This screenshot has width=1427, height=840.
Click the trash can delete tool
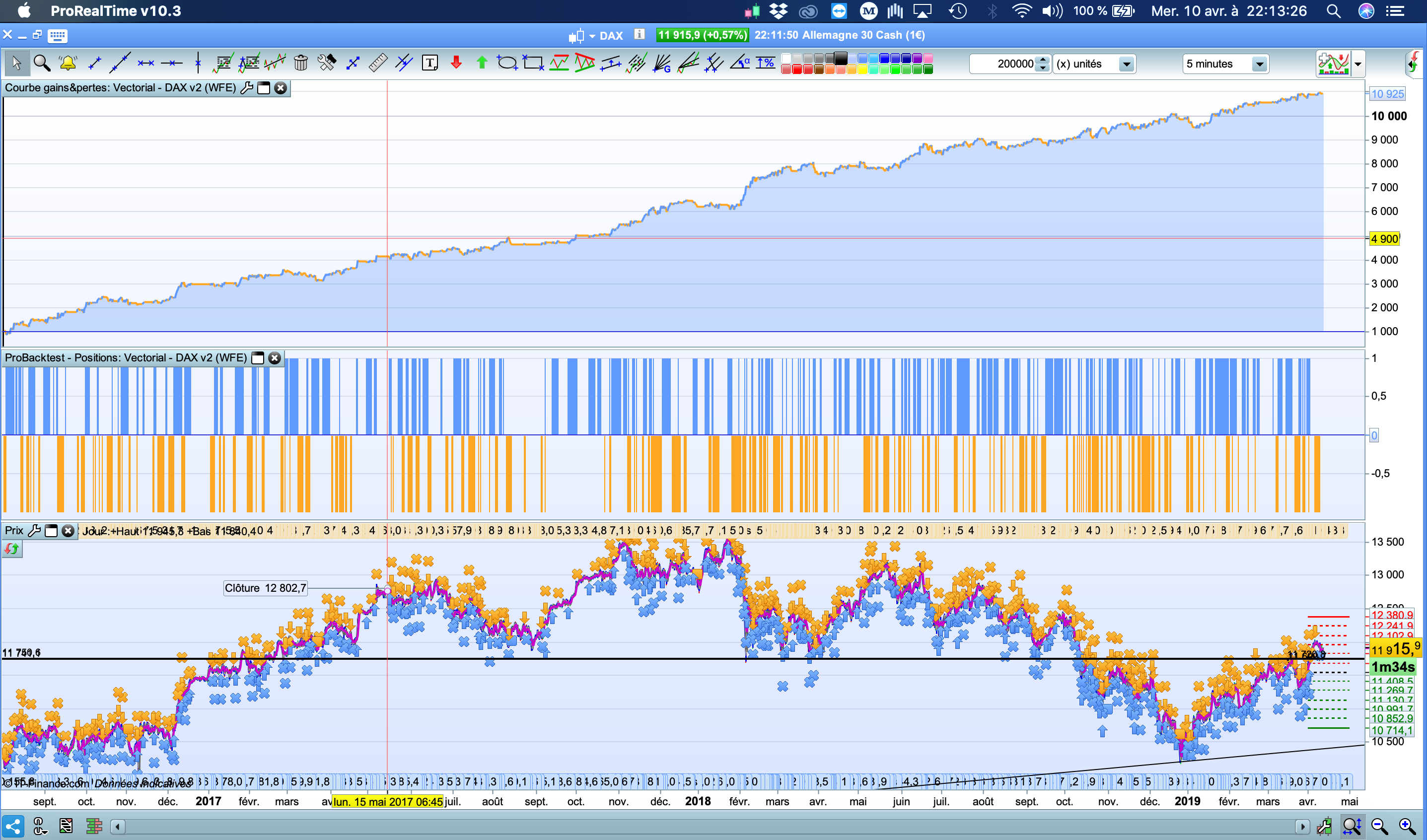pos(301,63)
